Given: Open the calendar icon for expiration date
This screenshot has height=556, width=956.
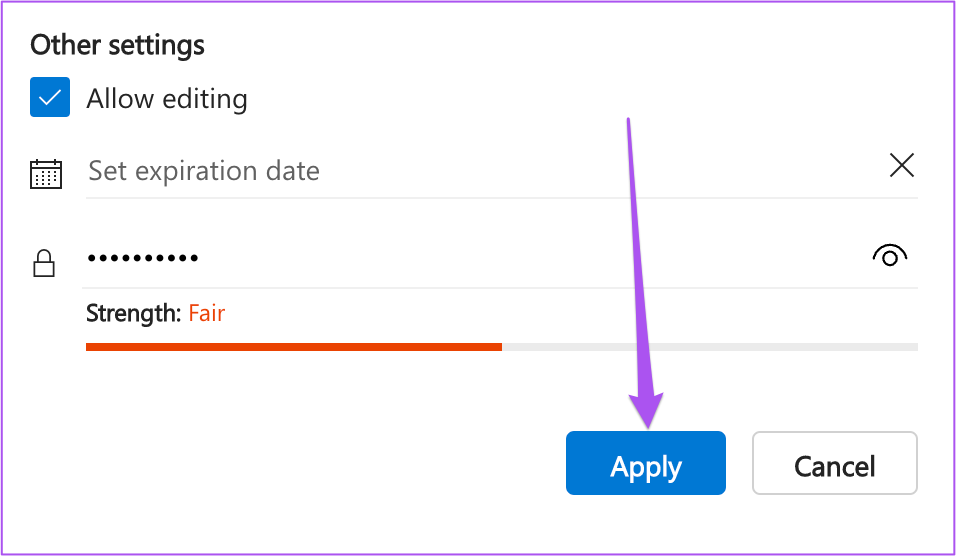Looking at the screenshot, I should click(x=46, y=174).
